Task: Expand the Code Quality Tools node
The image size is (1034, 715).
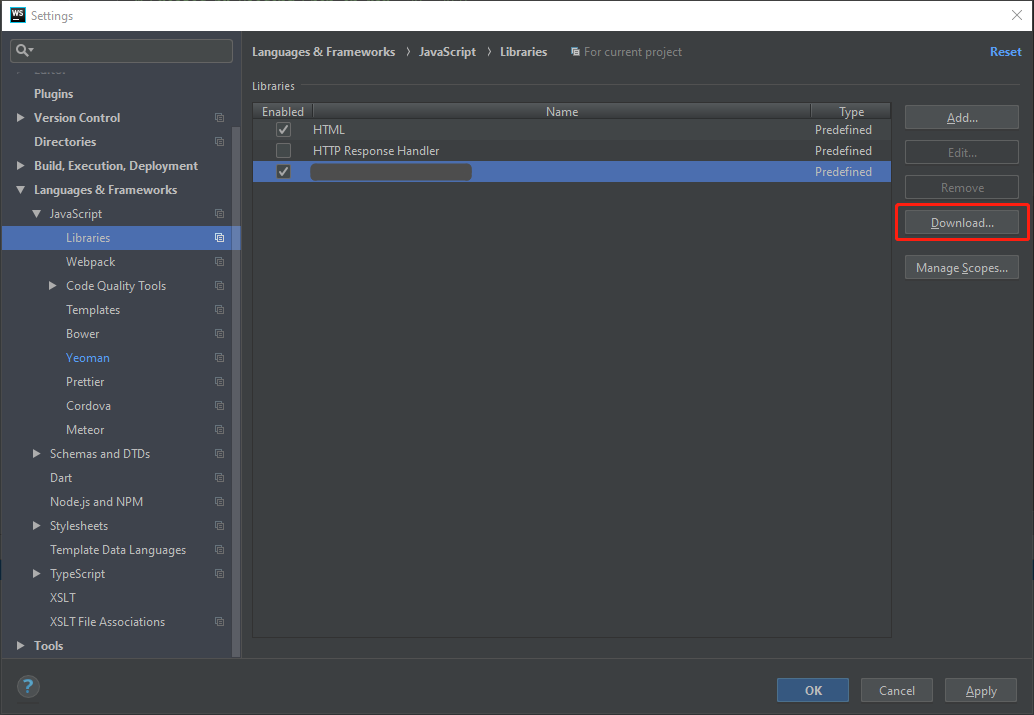Action: [53, 286]
